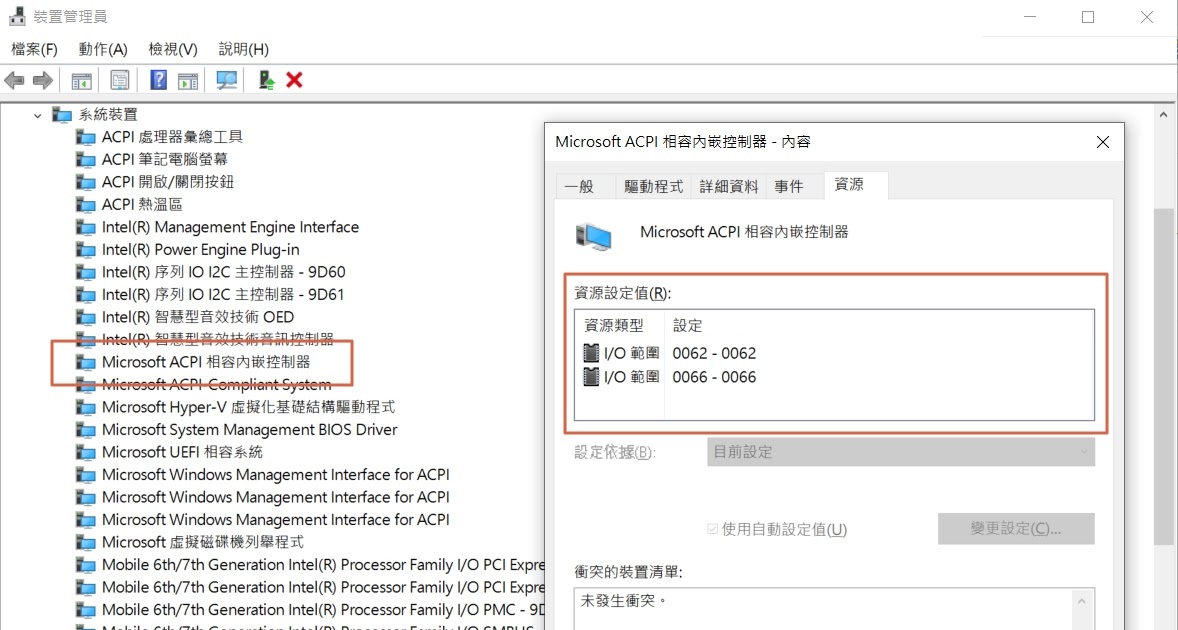This screenshot has height=630, width=1178.
Task: Switch to the 驅動程式 tab
Action: point(653,185)
